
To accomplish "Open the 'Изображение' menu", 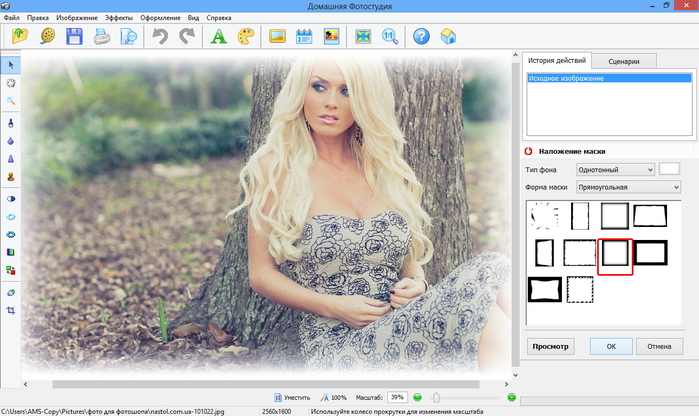I will (x=77, y=18).
